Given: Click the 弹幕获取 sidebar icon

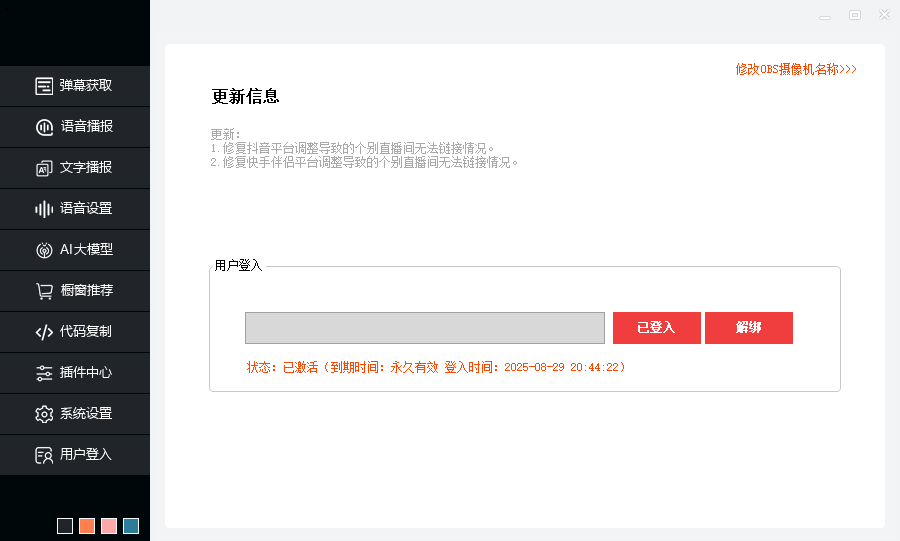Looking at the screenshot, I should point(44,86).
